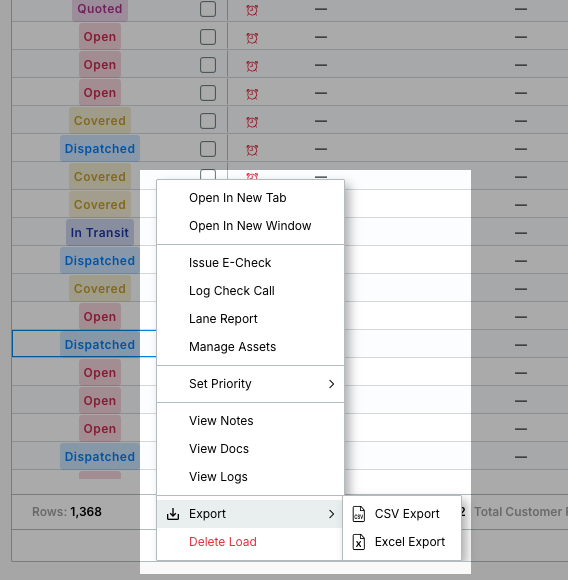This screenshot has height=580, width=568.
Task: Click the alarm clock icon in the first Open row
Action: pos(252,38)
